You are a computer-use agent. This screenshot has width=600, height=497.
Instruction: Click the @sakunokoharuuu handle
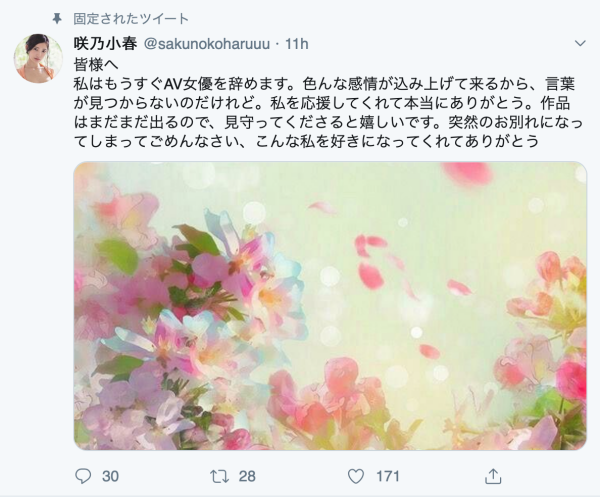pos(207,44)
